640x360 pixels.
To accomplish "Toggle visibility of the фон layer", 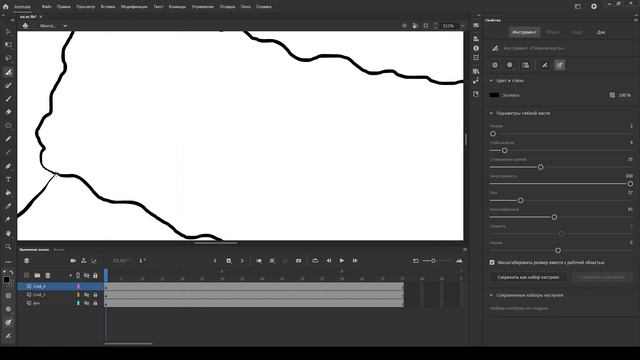I will pyautogui.click(x=87, y=303).
